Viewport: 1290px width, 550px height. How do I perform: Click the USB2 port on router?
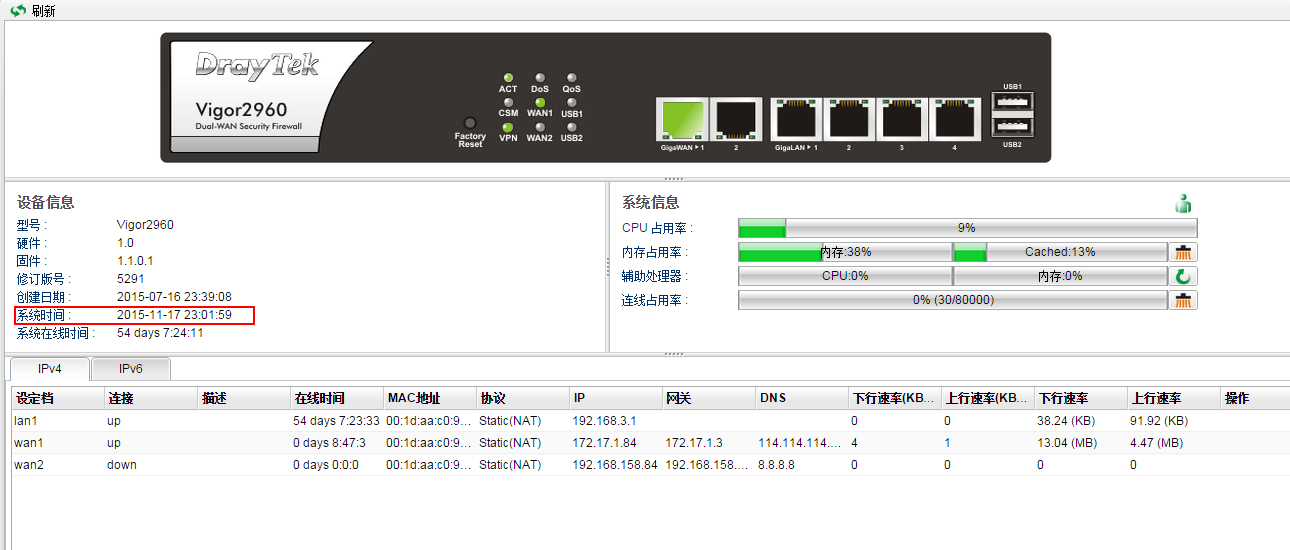[1012, 127]
